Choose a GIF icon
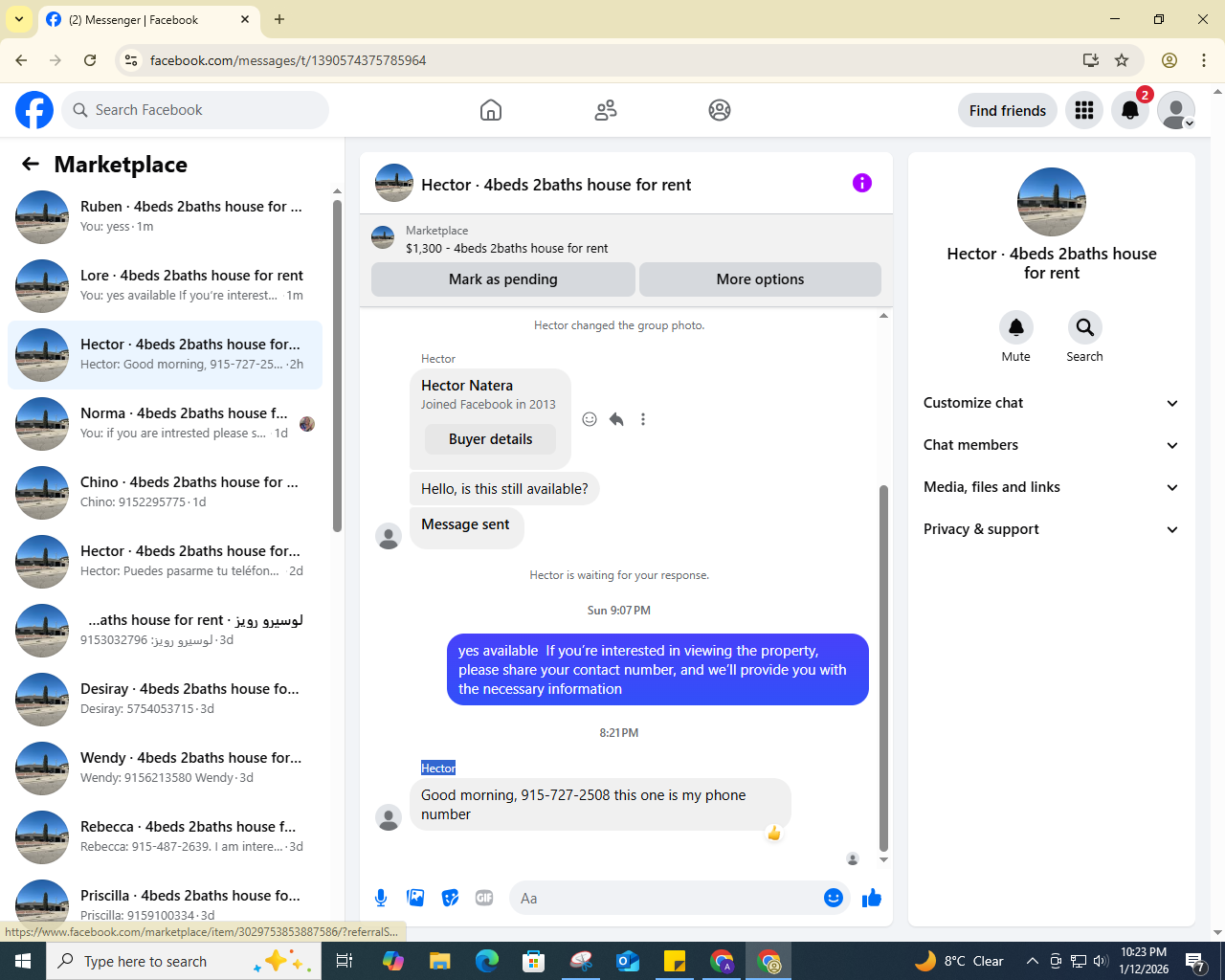 pos(484,898)
